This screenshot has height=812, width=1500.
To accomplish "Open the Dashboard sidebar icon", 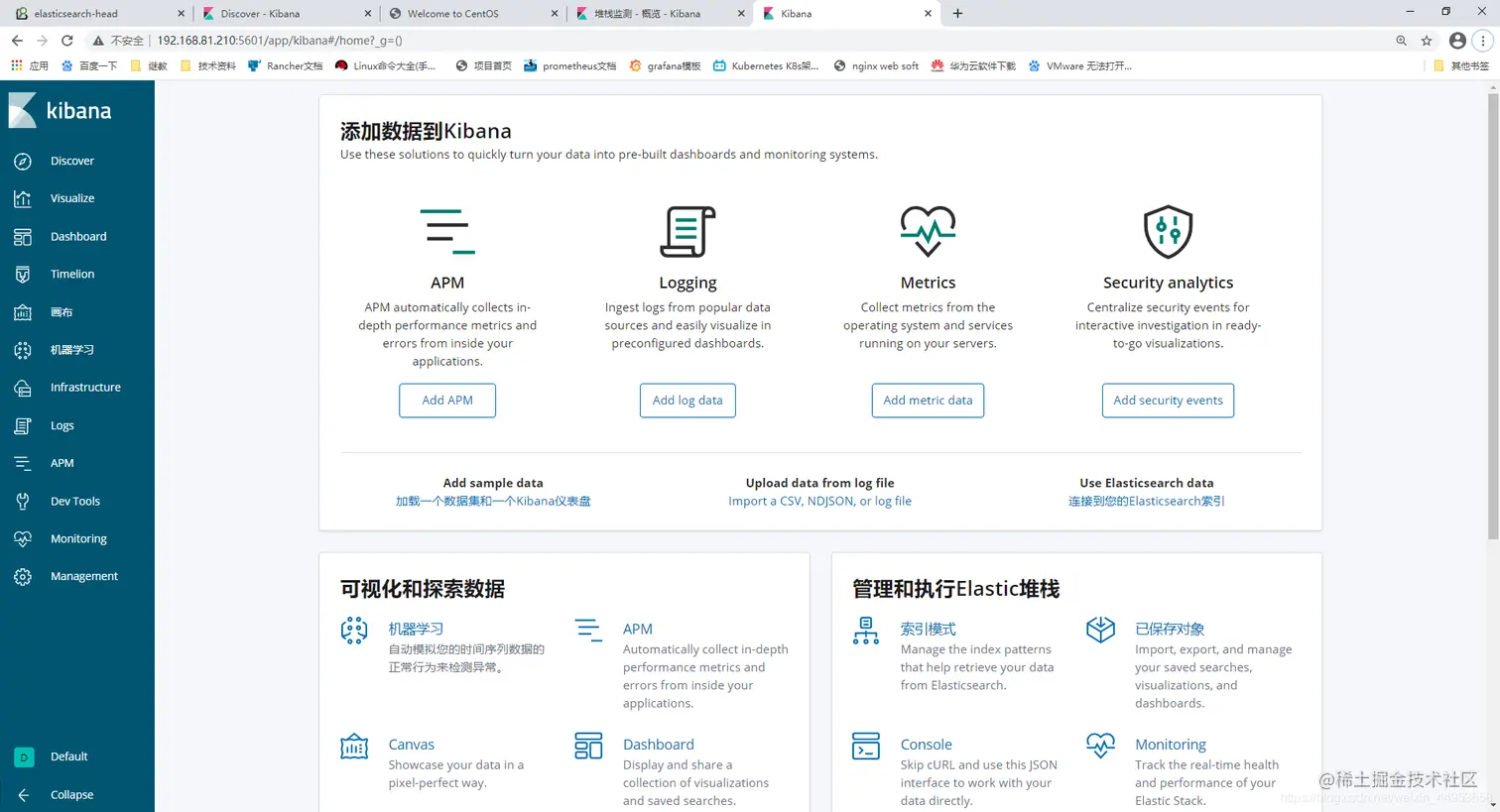I will tap(23, 237).
